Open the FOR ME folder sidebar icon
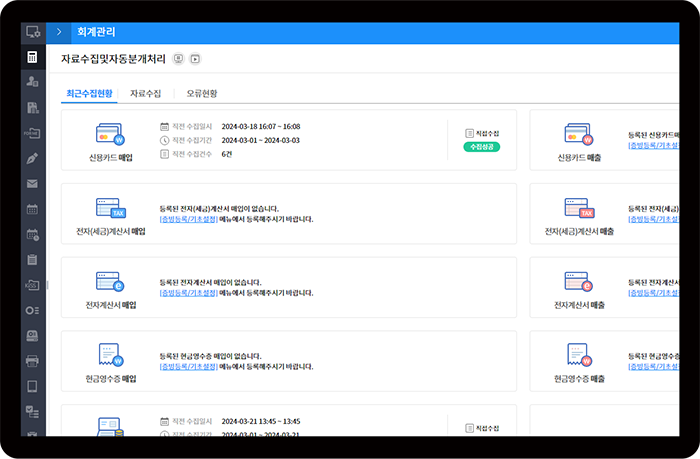This screenshot has height=459, width=700. [32, 133]
